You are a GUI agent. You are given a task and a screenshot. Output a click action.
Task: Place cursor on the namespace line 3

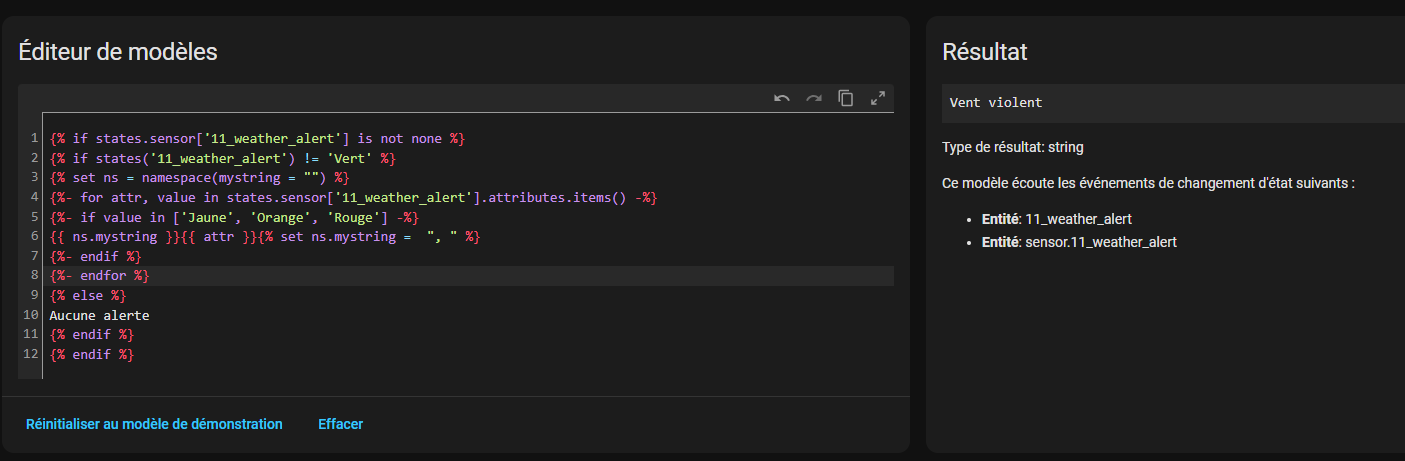[200, 178]
